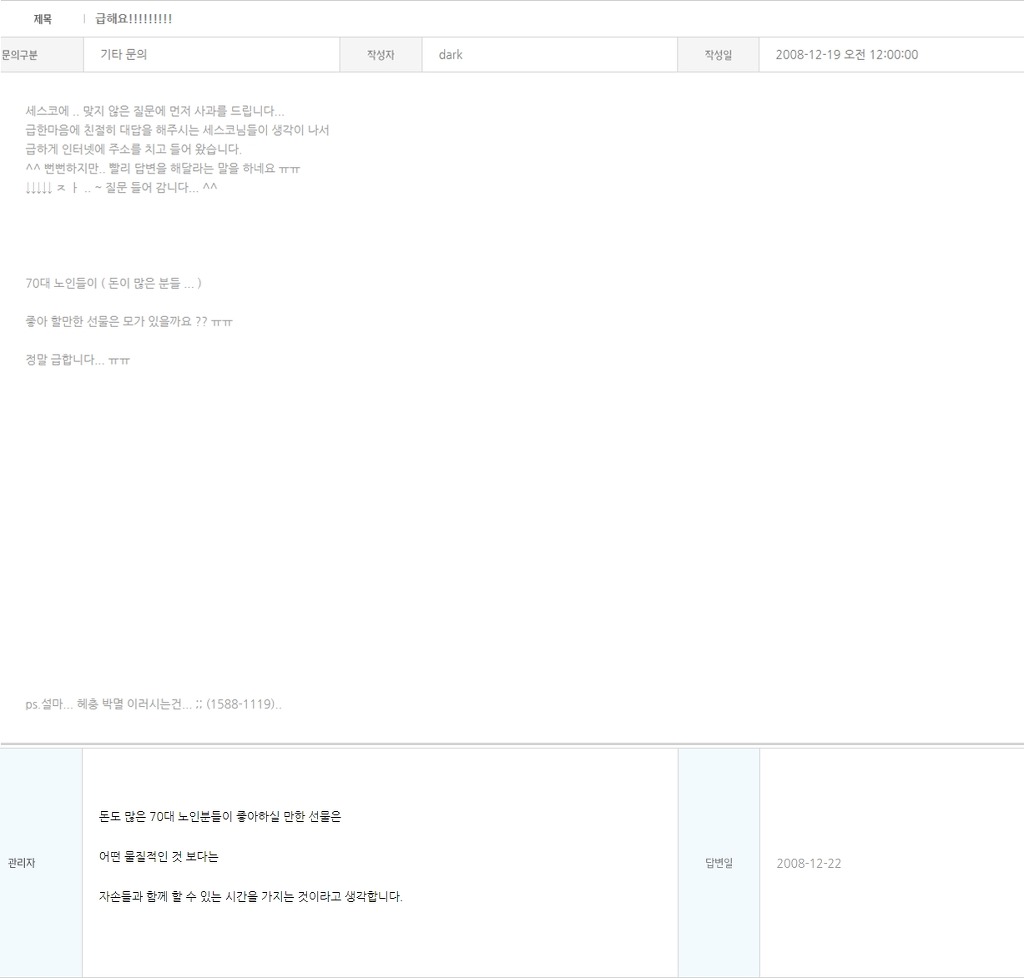Image resolution: width=1024 pixels, height=978 pixels.
Task: Click the '답변일' label cell
Action: [718, 863]
